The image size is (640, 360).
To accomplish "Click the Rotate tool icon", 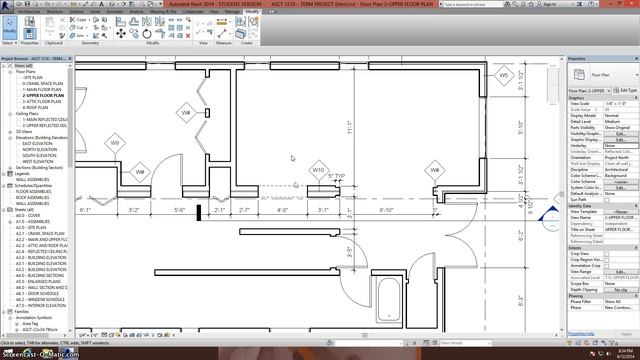I will pyautogui.click(x=147, y=34).
